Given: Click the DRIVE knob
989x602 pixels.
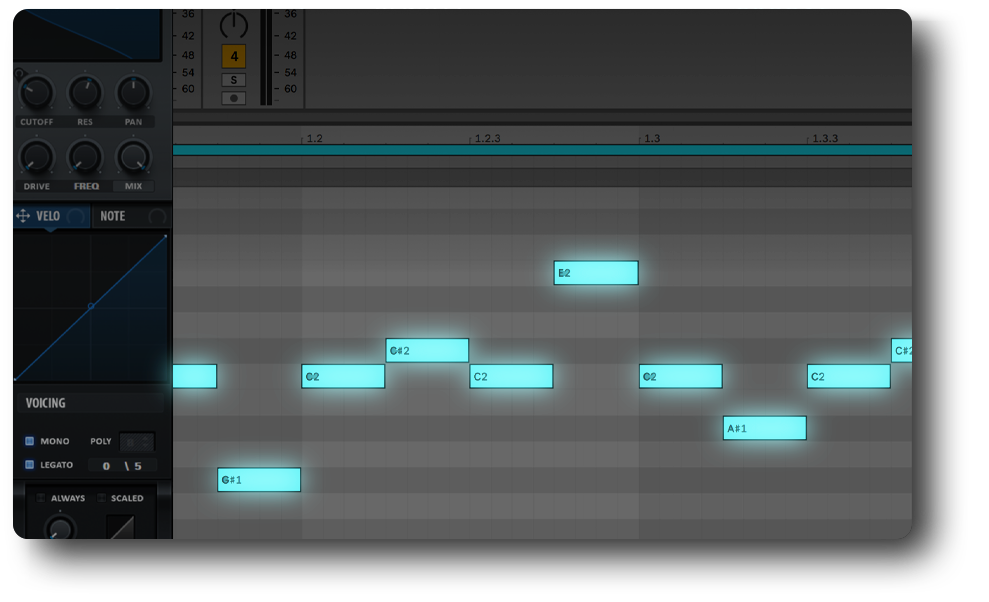Looking at the screenshot, I should tap(36, 158).
